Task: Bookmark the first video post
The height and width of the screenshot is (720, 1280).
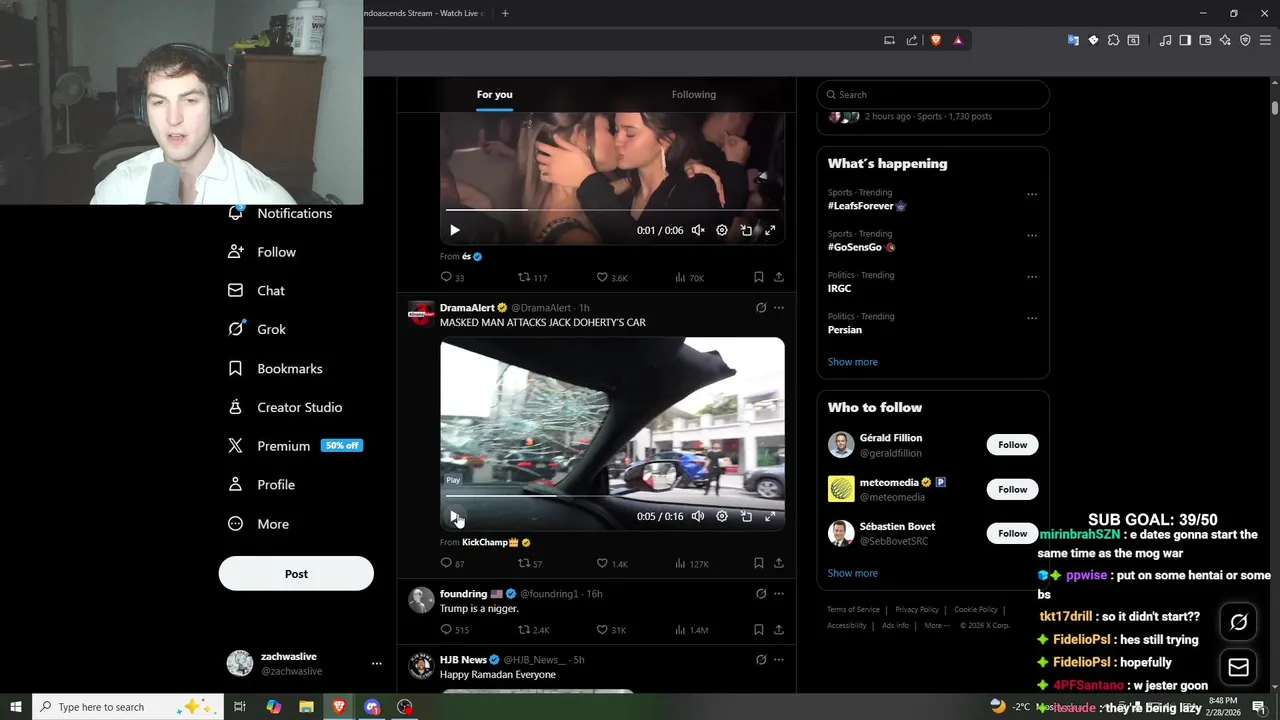Action: (x=758, y=277)
